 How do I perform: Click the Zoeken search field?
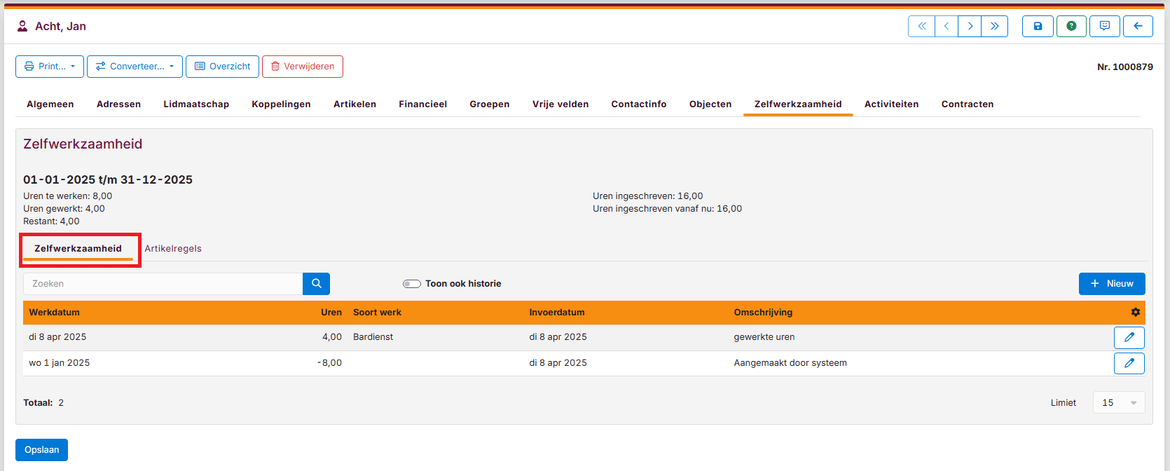(x=162, y=284)
